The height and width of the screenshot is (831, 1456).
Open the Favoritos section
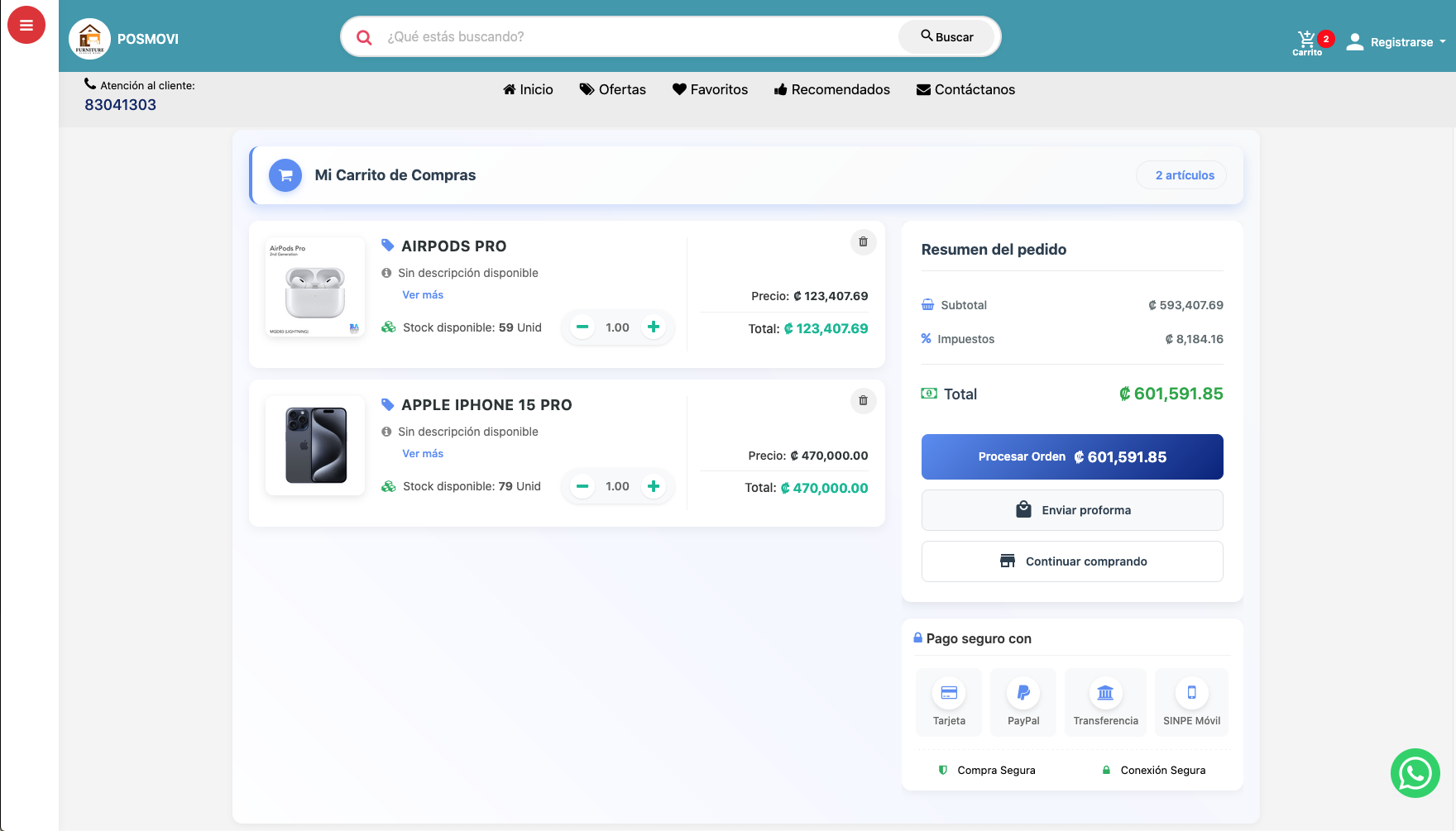pyautogui.click(x=710, y=89)
